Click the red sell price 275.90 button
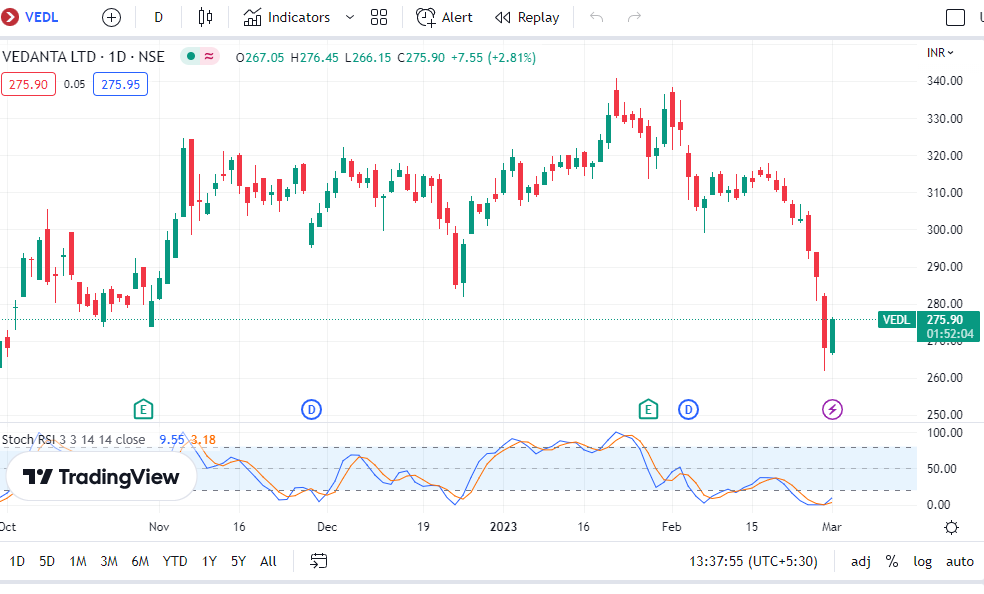 28,84
